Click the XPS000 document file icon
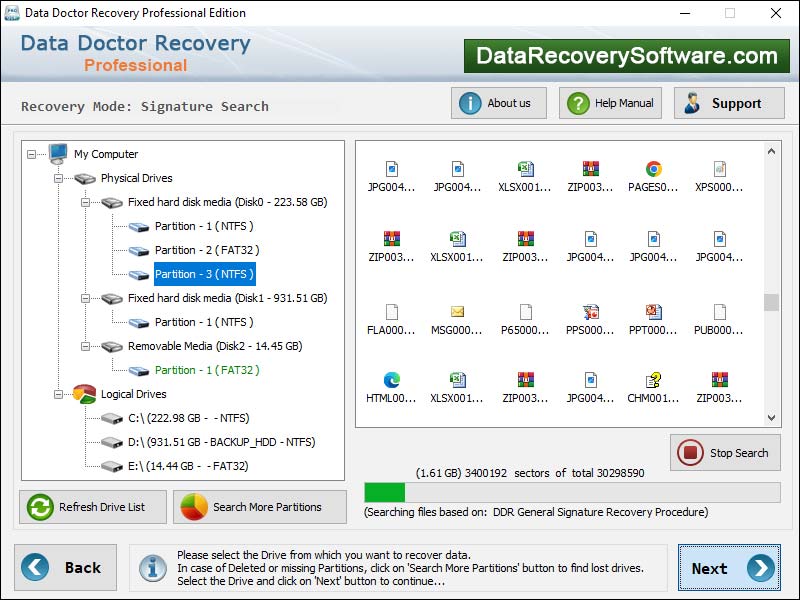800x600 pixels. [x=719, y=170]
